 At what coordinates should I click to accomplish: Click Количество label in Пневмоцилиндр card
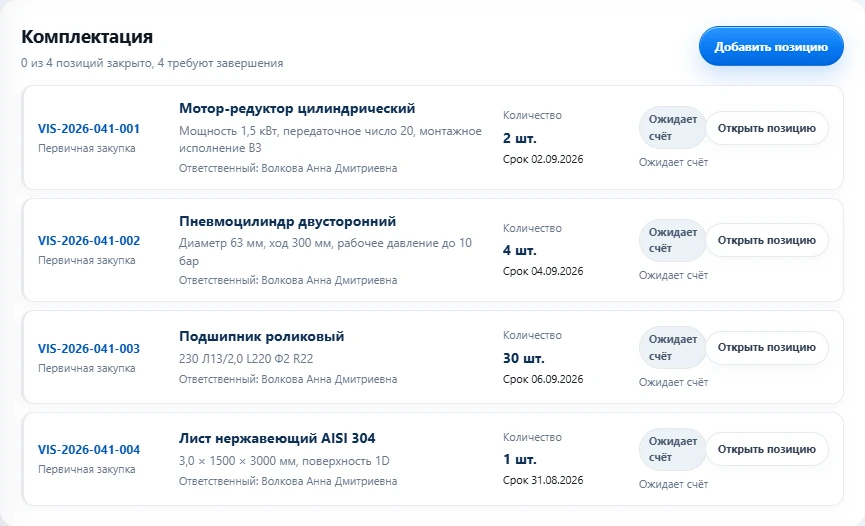(532, 228)
